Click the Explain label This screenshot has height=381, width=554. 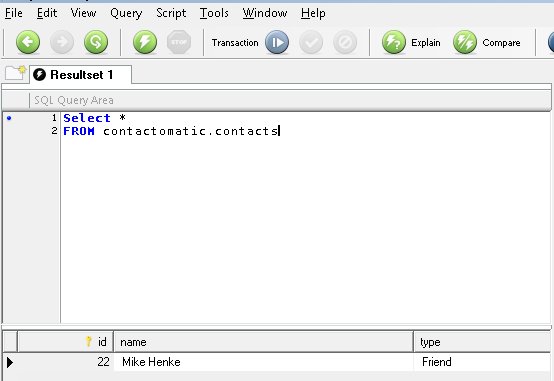point(426,43)
